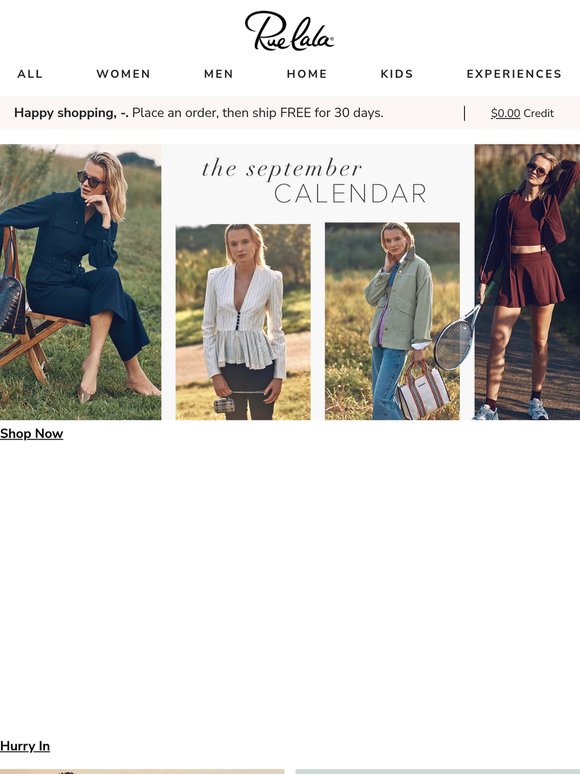Open the navy jumpsuit model photo
This screenshot has width=580, height=774.
point(80,282)
